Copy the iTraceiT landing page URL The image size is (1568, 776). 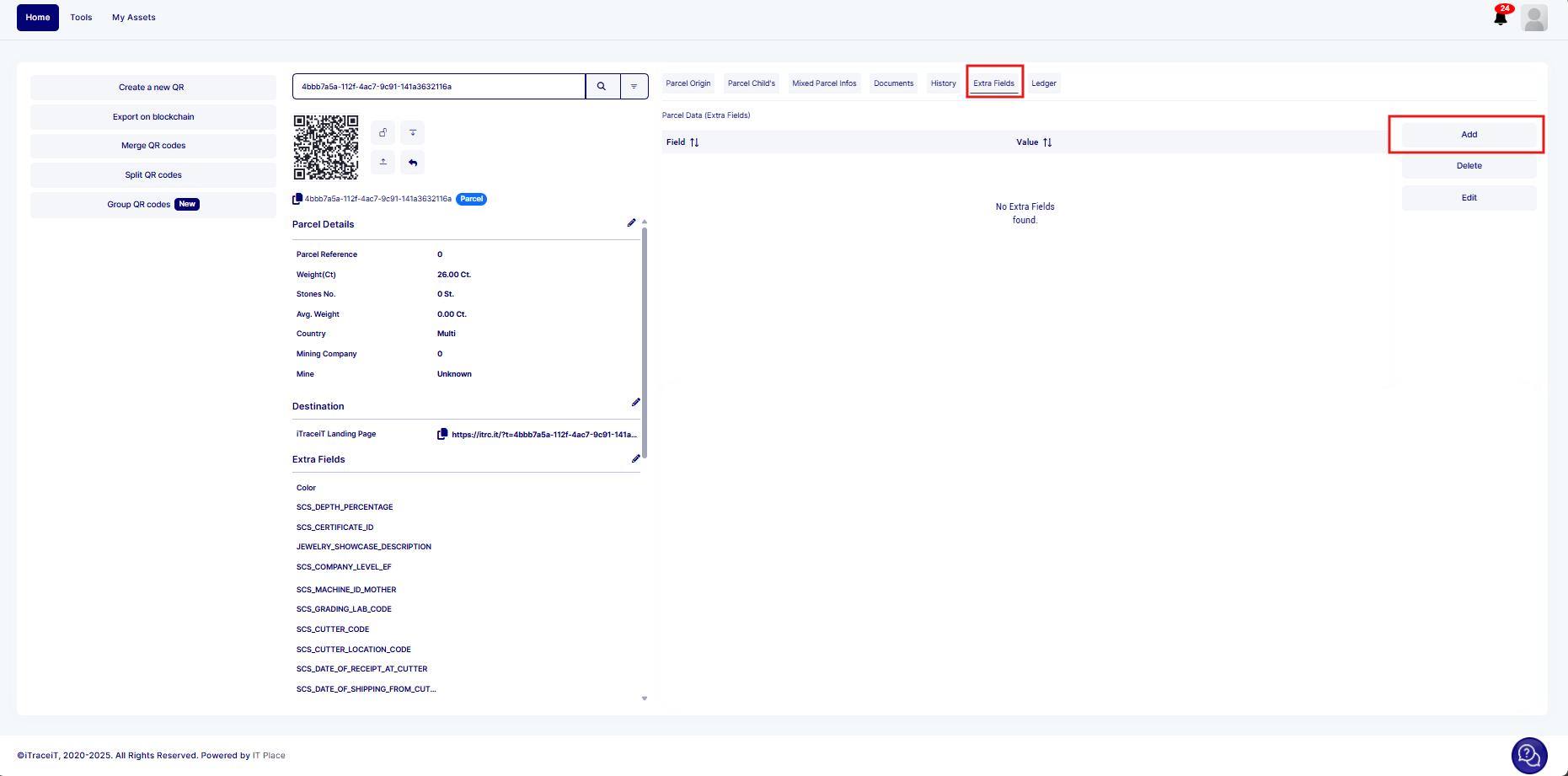point(442,435)
